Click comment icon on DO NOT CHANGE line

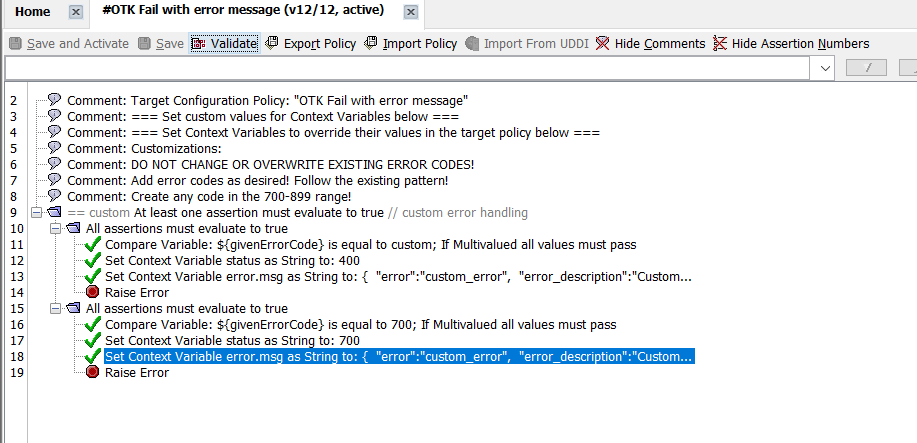pyautogui.click(x=54, y=164)
